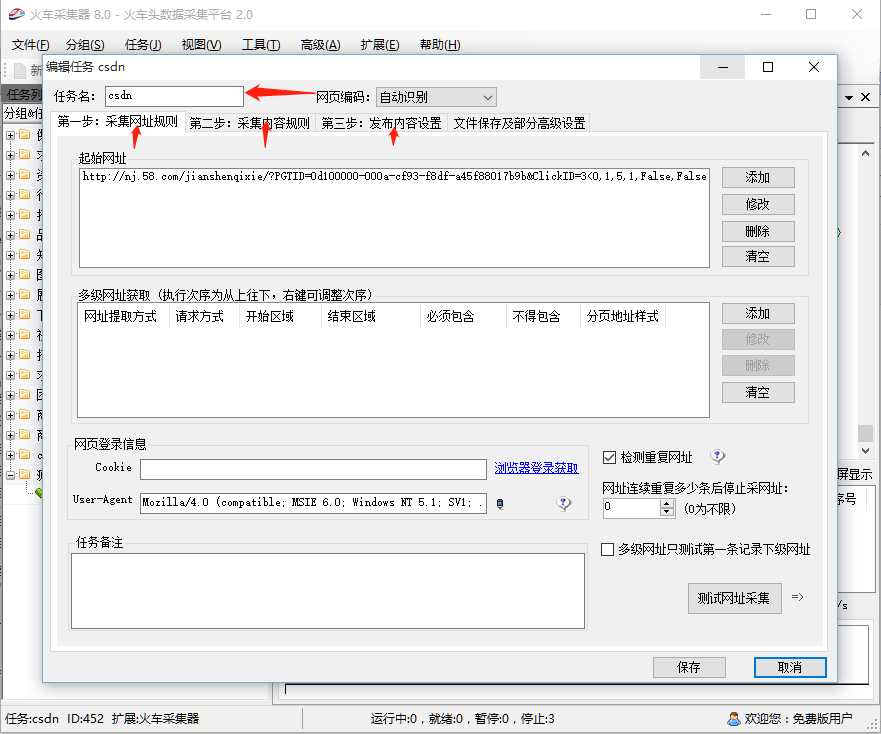Open the 浏览器登录获取 link
Image resolution: width=881 pixels, height=734 pixels.
tap(536, 468)
